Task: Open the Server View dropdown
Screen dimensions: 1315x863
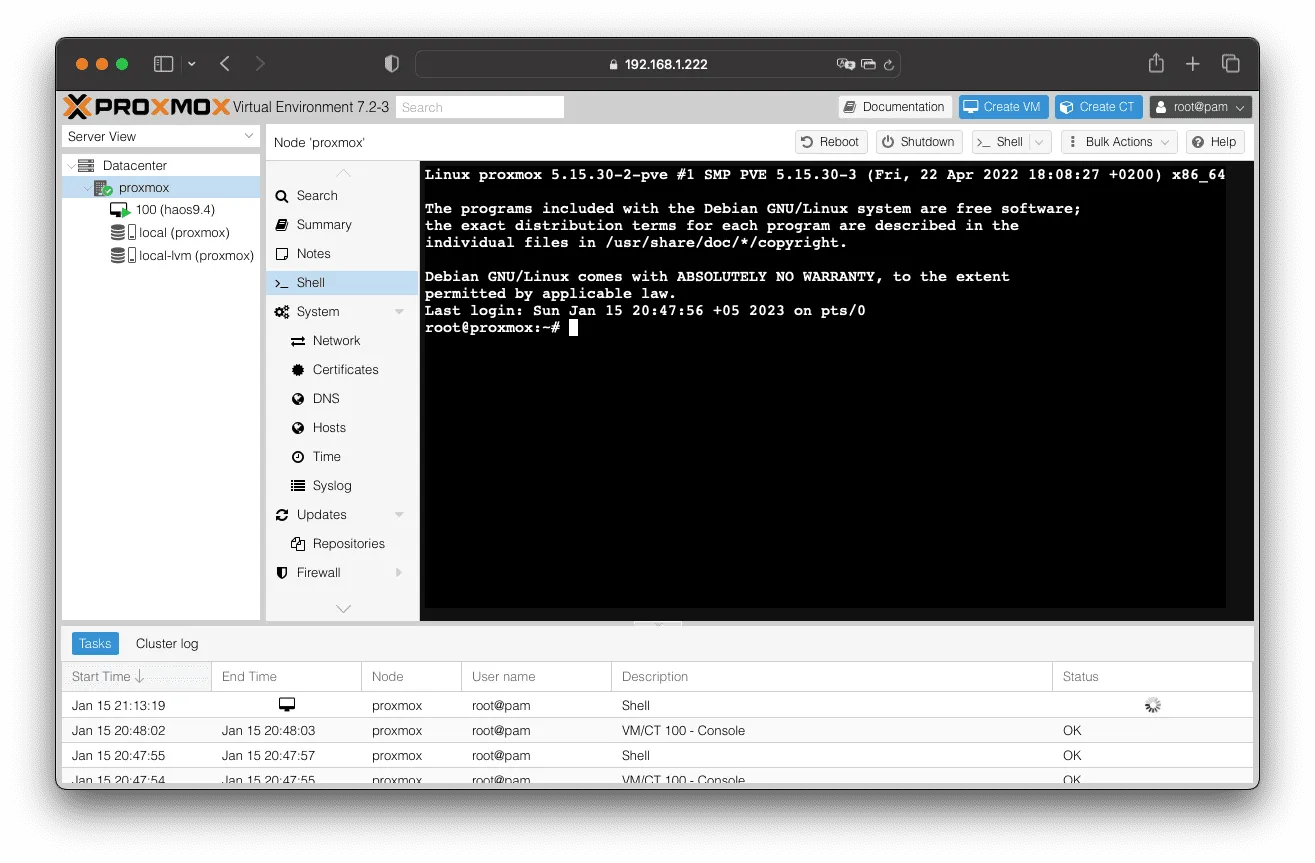Action: coord(161,136)
